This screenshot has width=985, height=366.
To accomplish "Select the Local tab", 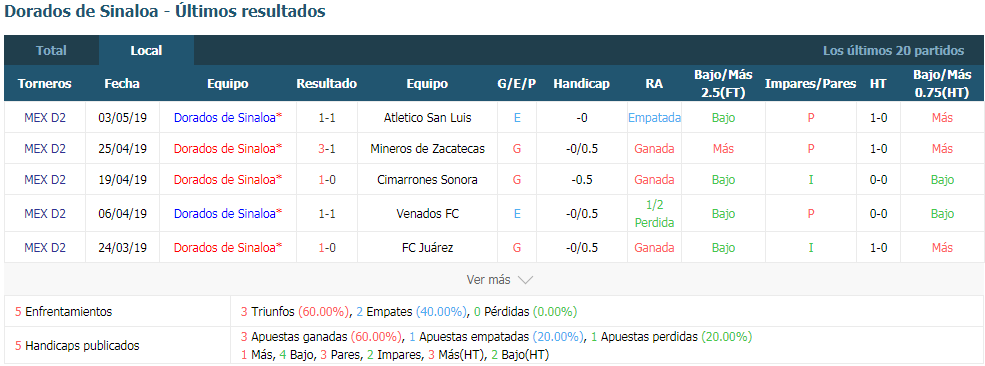I will pyautogui.click(x=146, y=51).
